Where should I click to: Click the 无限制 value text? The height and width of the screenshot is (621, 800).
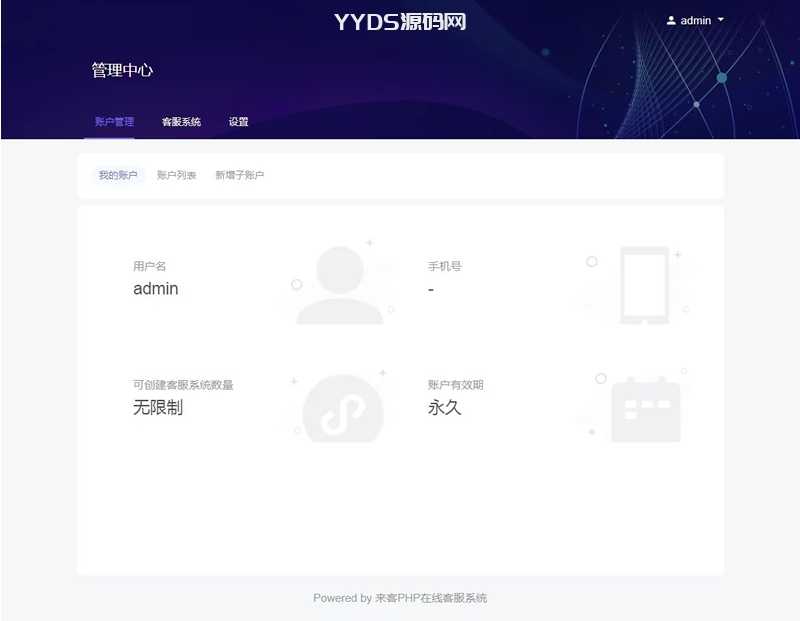point(158,408)
